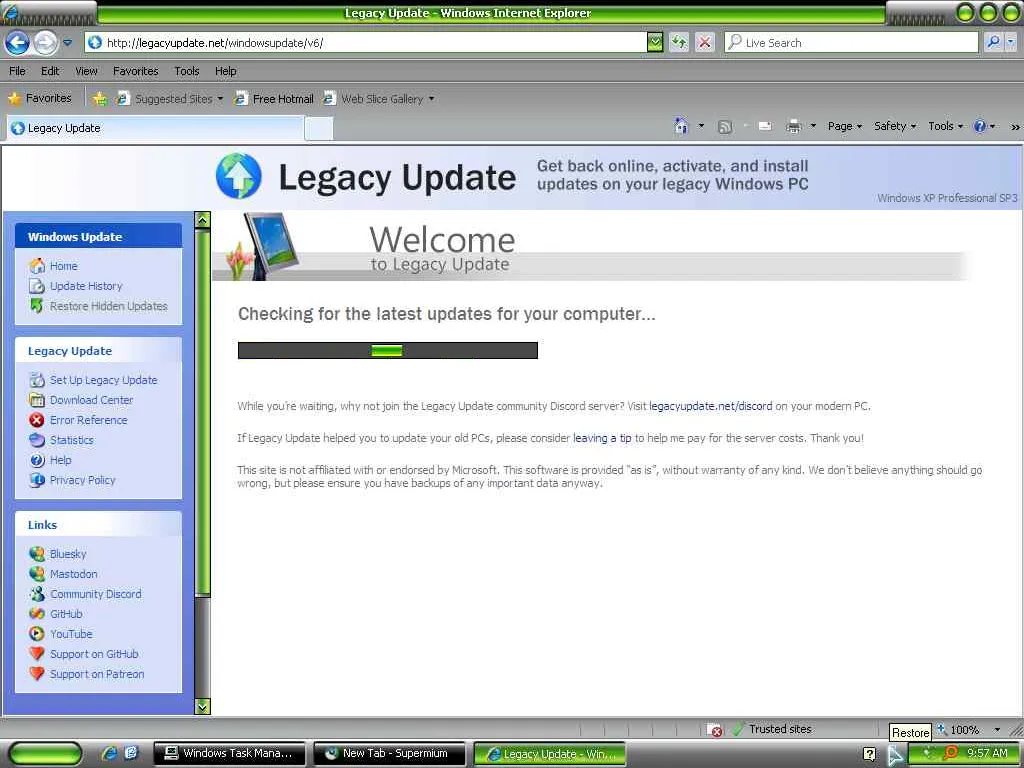Image resolution: width=1024 pixels, height=768 pixels.
Task: Expand the command bar overflow chevron
Action: pos(1016,127)
